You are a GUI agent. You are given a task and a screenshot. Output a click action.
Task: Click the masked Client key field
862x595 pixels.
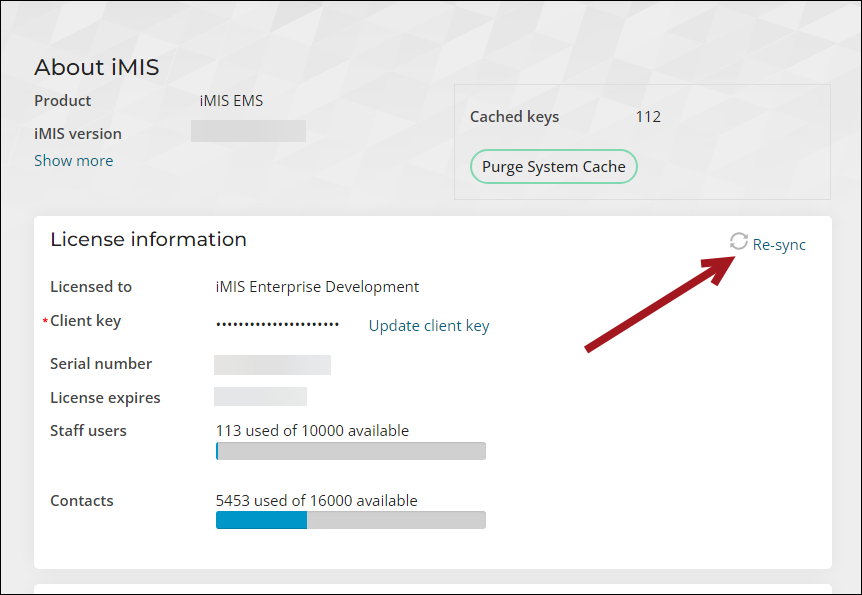click(277, 324)
